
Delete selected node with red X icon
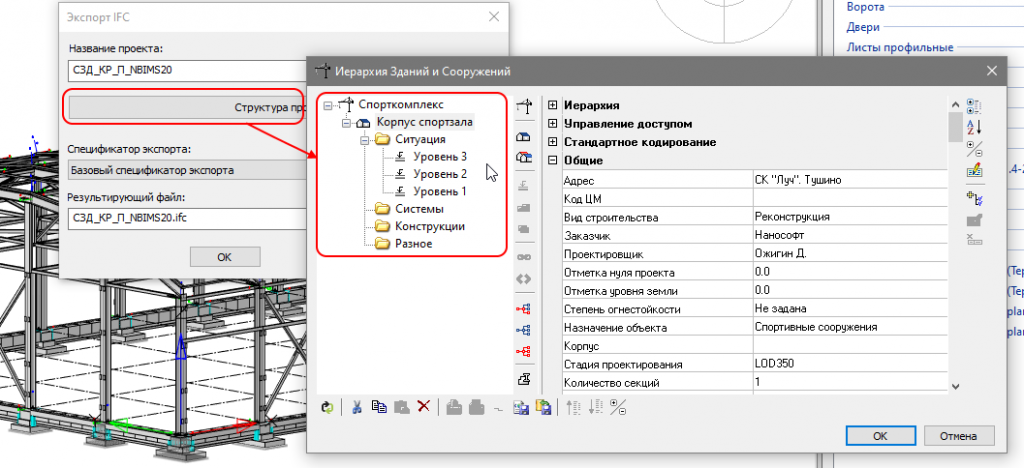click(x=423, y=407)
